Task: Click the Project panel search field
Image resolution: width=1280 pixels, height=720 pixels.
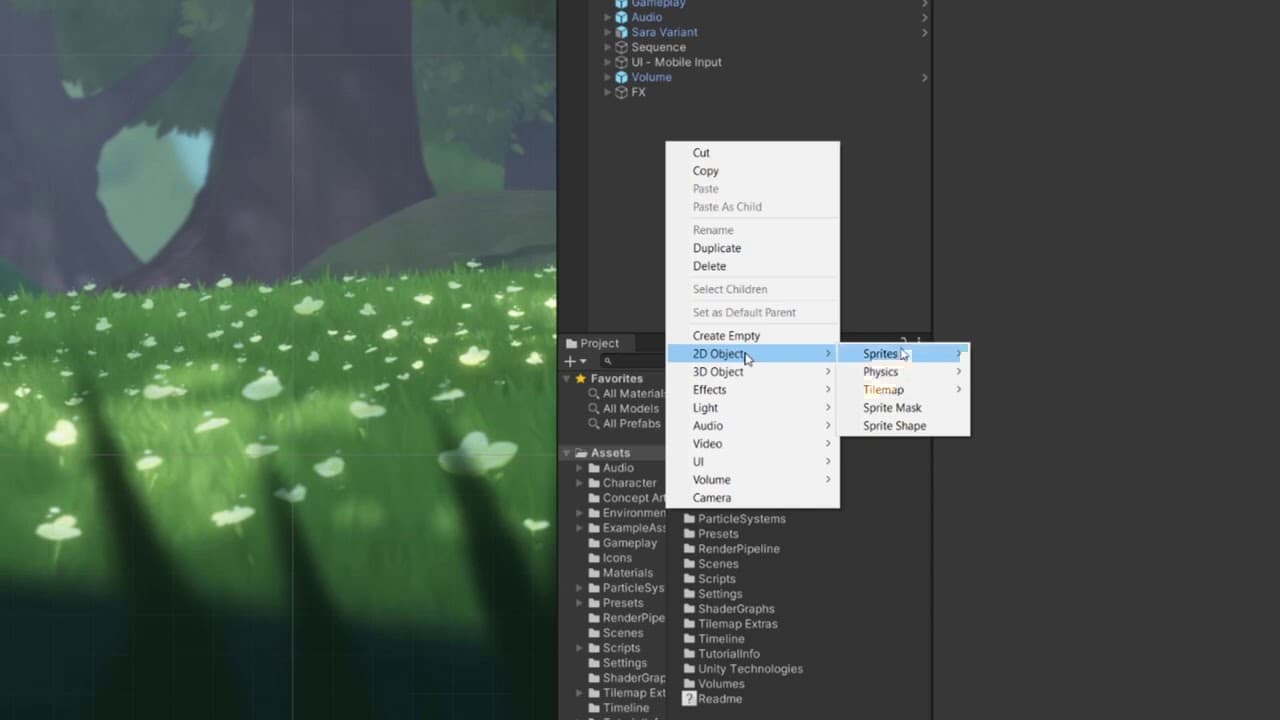Action: pos(632,361)
